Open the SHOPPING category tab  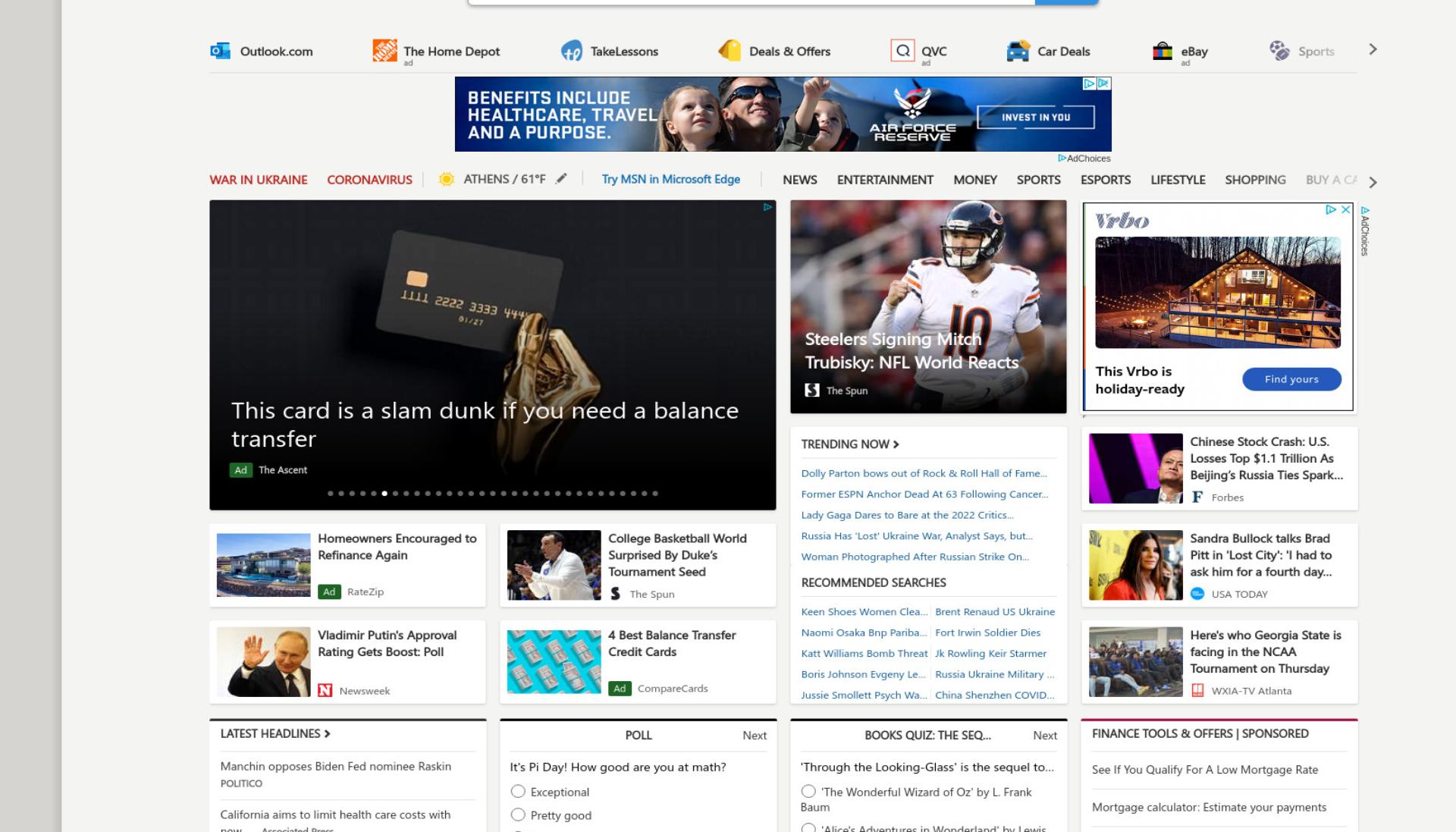pyautogui.click(x=1256, y=180)
